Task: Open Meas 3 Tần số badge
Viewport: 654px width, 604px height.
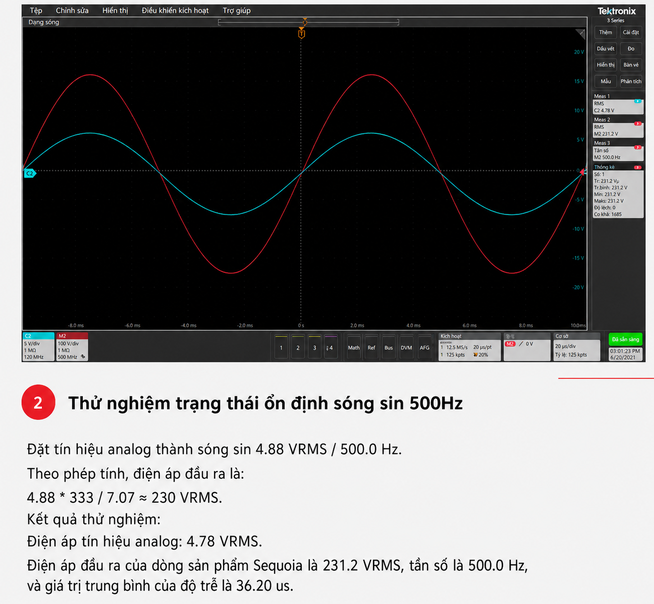Action: pyautogui.click(x=618, y=151)
